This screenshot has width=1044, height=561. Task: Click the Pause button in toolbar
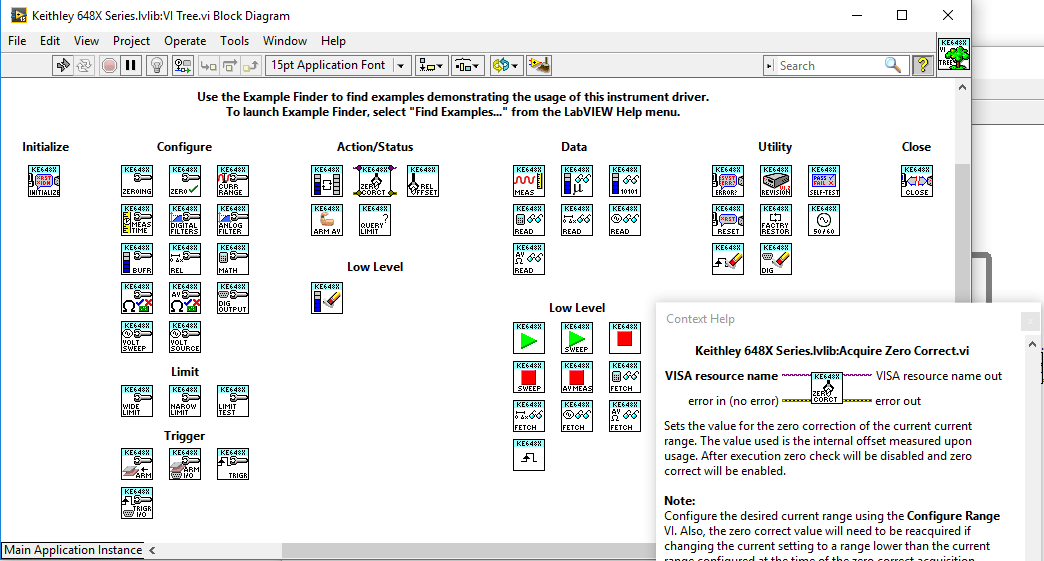[x=130, y=65]
